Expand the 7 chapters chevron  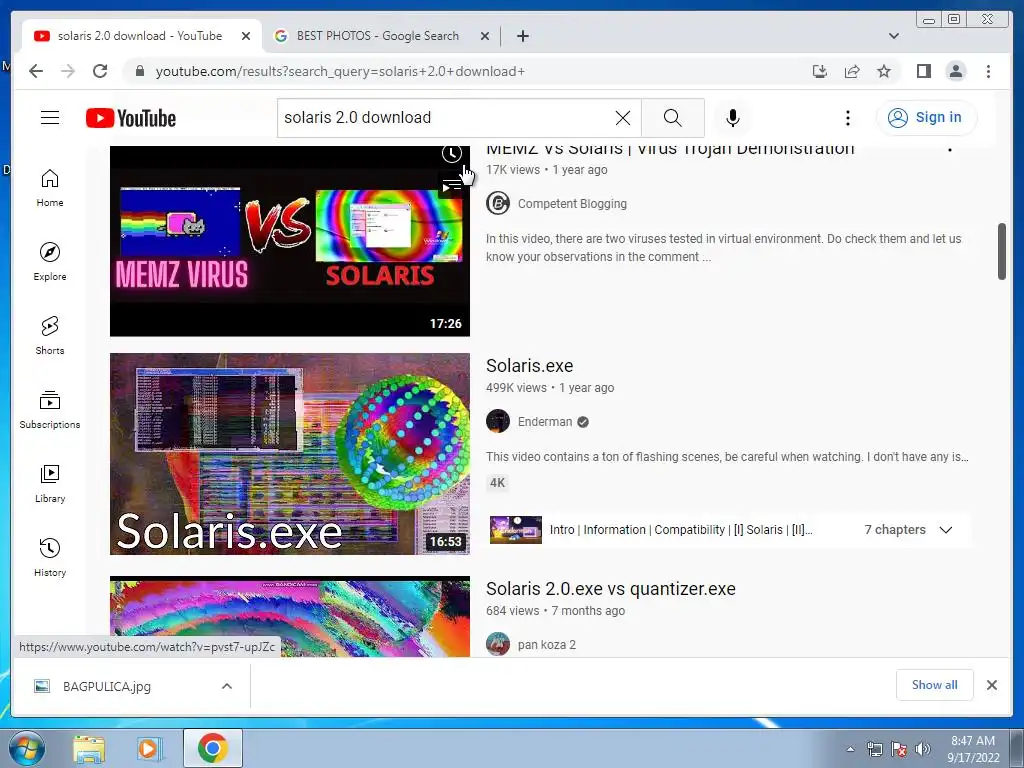point(946,530)
